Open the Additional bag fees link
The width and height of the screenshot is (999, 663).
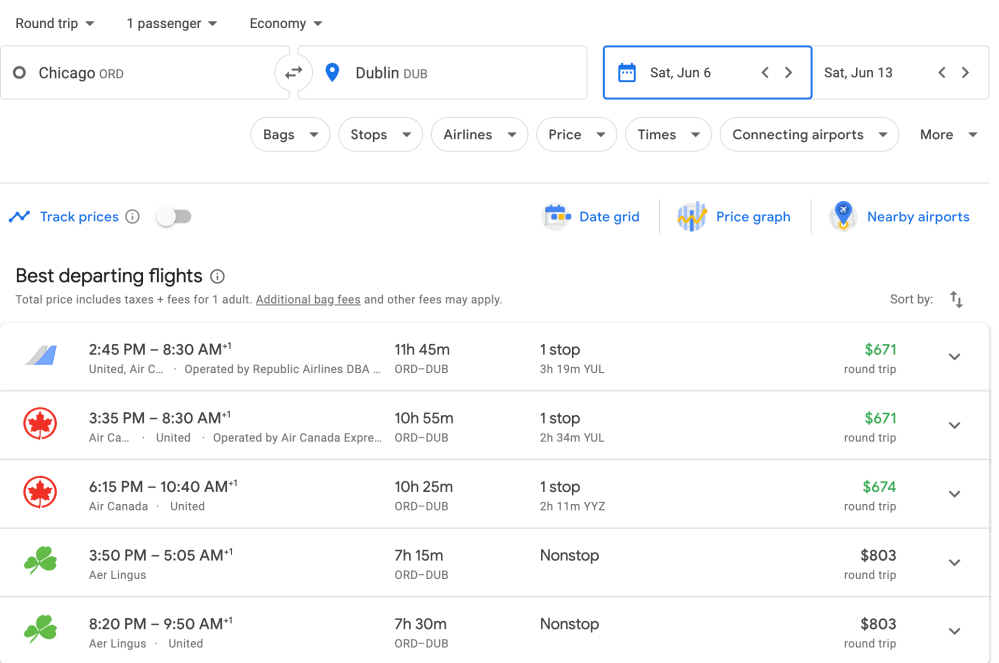(x=308, y=300)
